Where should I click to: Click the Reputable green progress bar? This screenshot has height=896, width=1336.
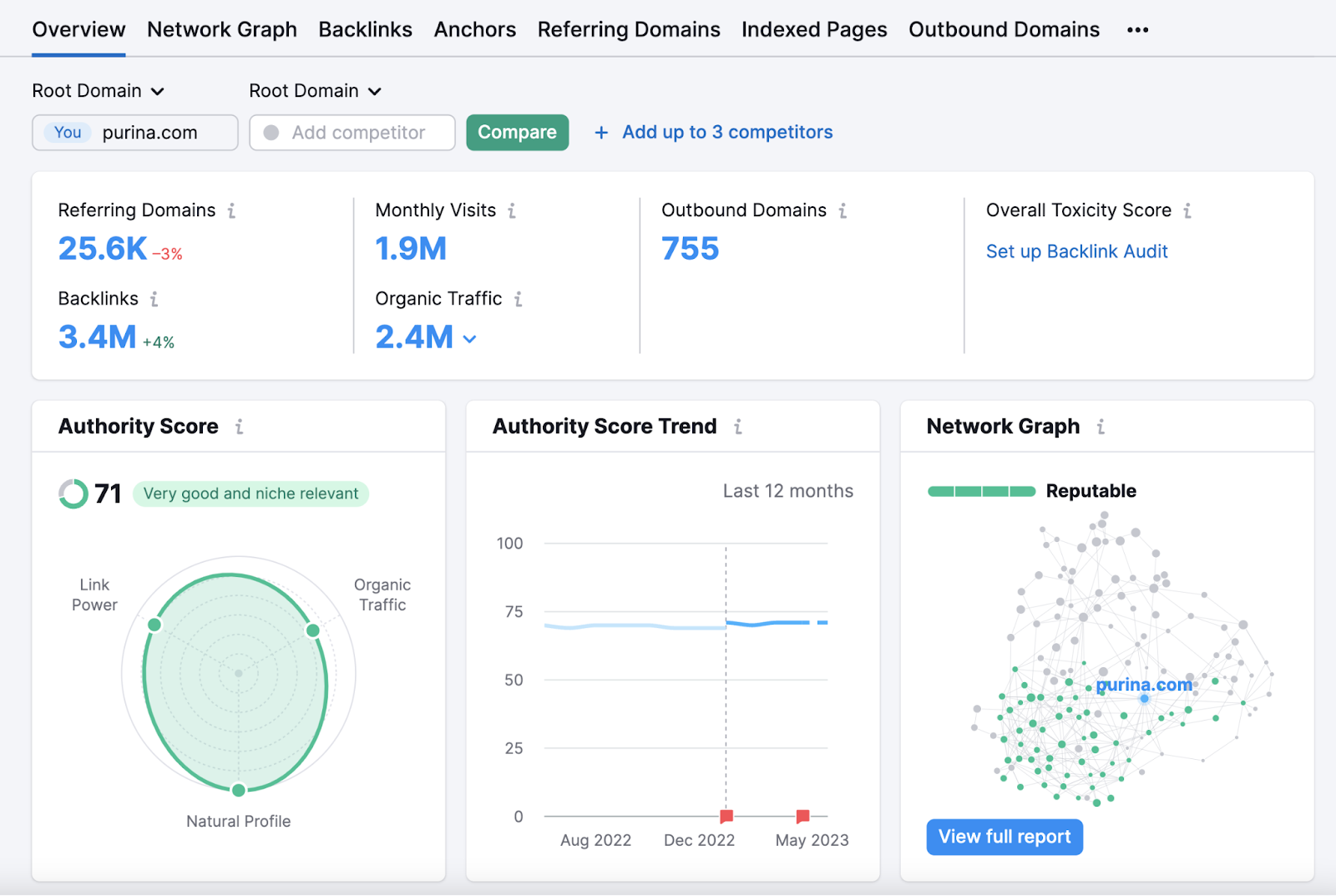point(981,491)
